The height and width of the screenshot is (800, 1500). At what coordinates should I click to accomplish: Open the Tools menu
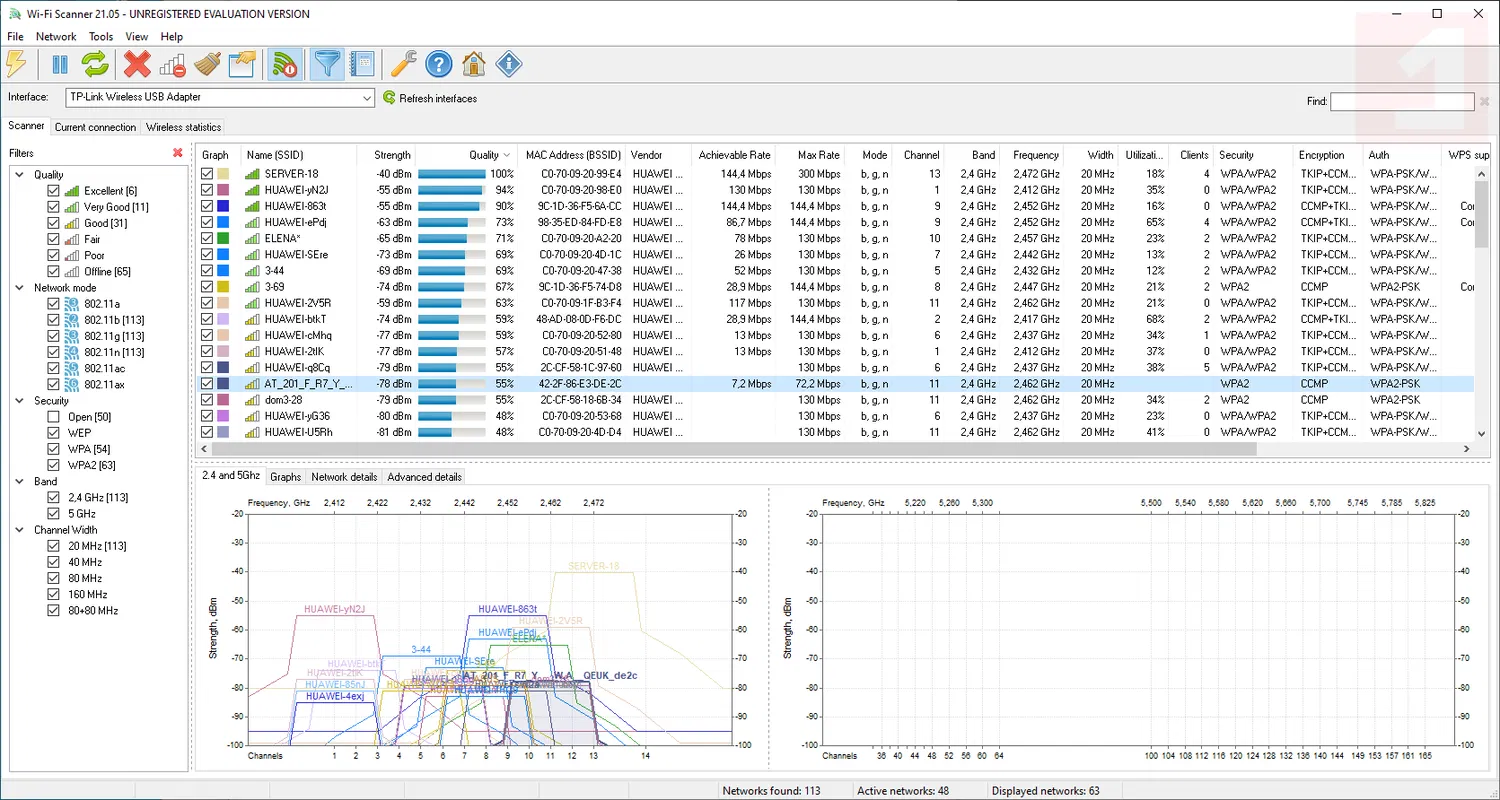tap(101, 37)
